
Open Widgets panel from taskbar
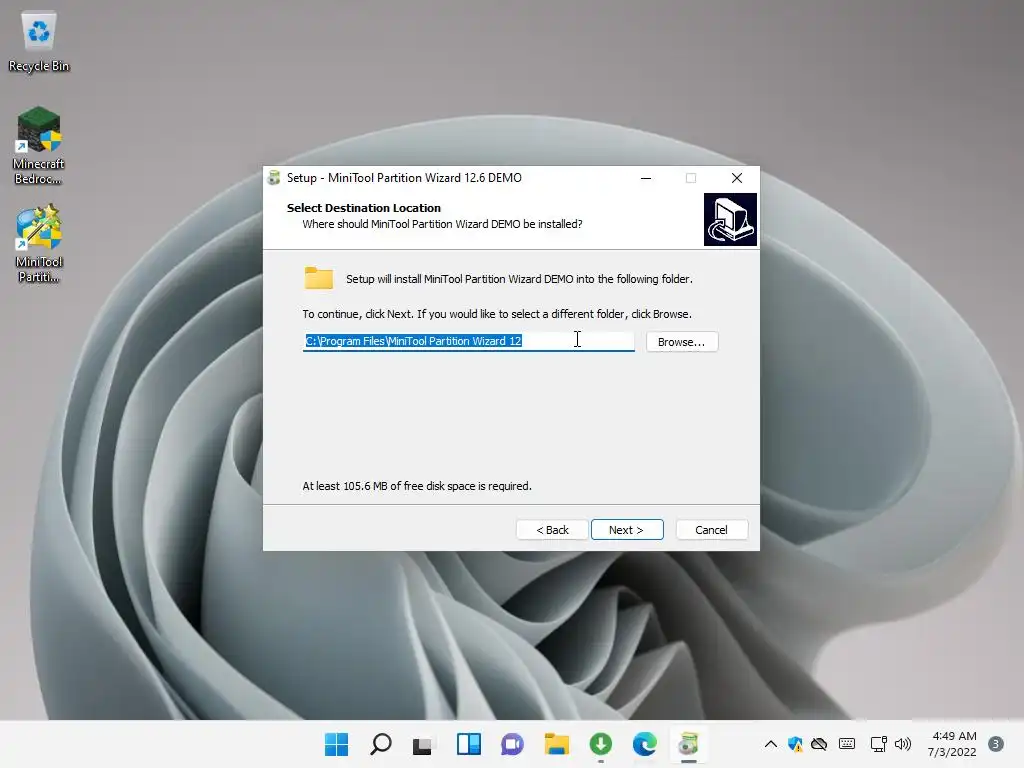(469, 744)
